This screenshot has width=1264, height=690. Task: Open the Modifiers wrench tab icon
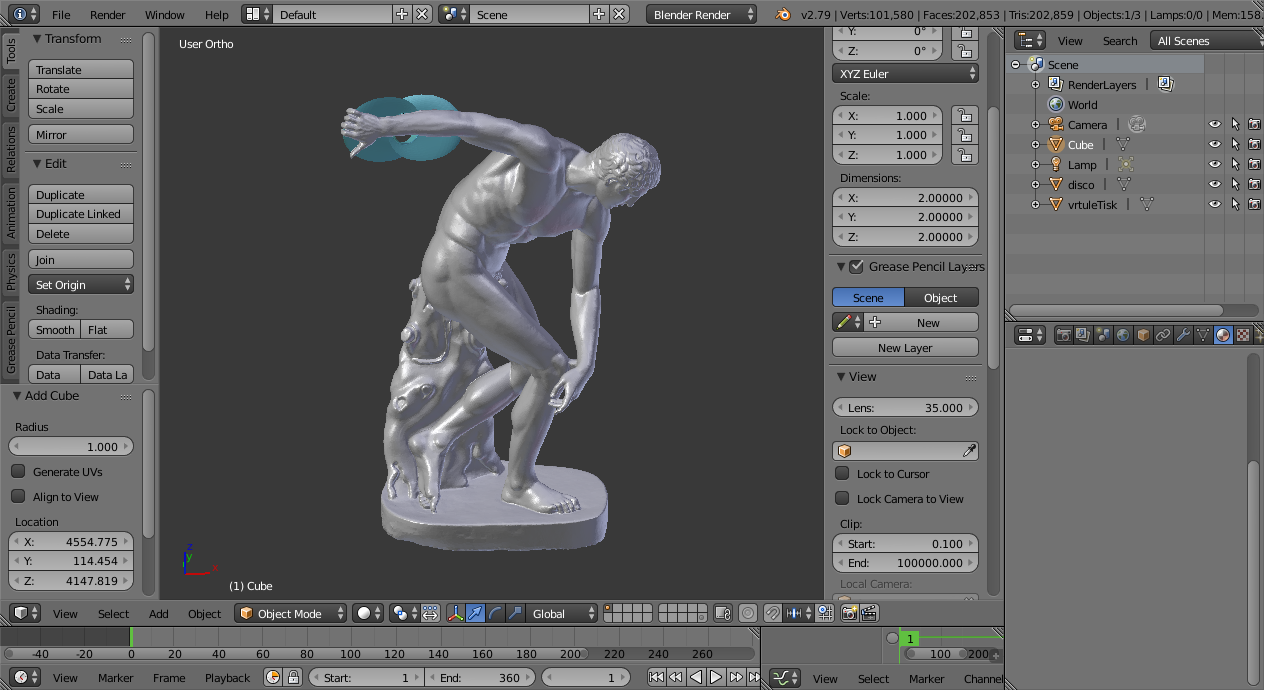(1183, 335)
